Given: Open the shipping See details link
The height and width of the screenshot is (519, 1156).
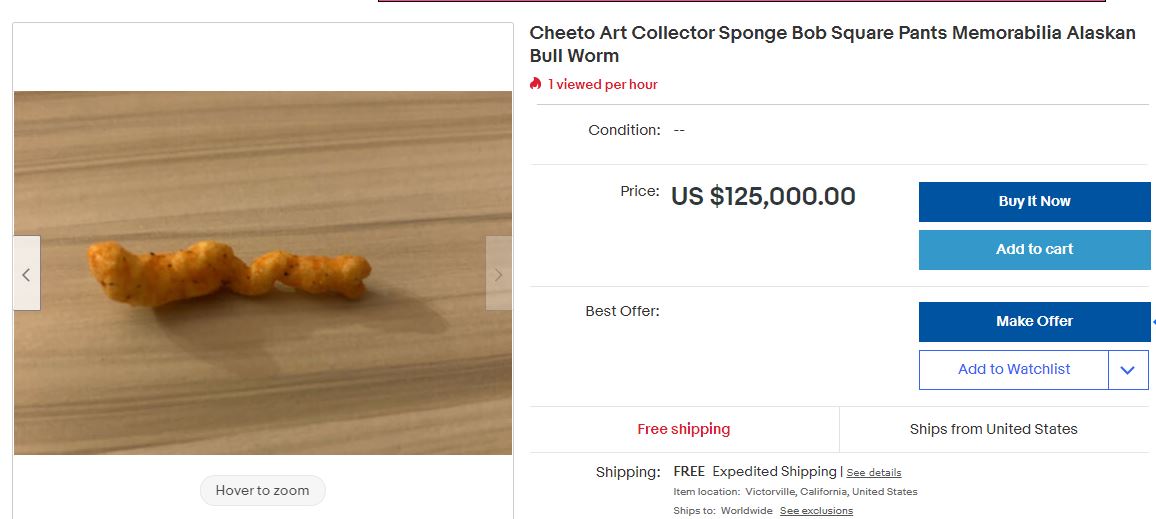Looking at the screenshot, I should [873, 473].
